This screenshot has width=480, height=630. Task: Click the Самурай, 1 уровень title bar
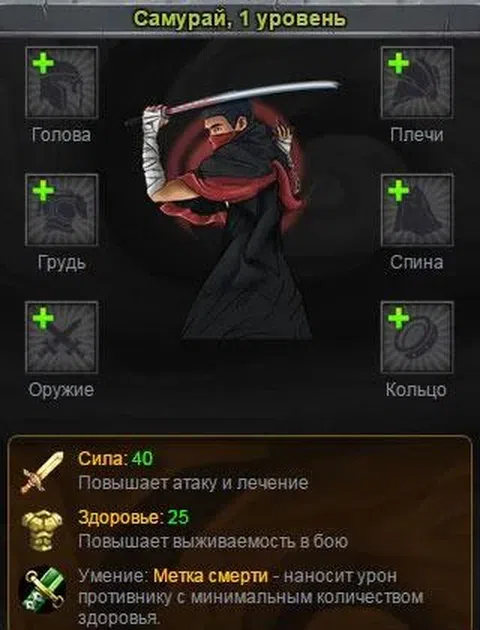click(240, 18)
